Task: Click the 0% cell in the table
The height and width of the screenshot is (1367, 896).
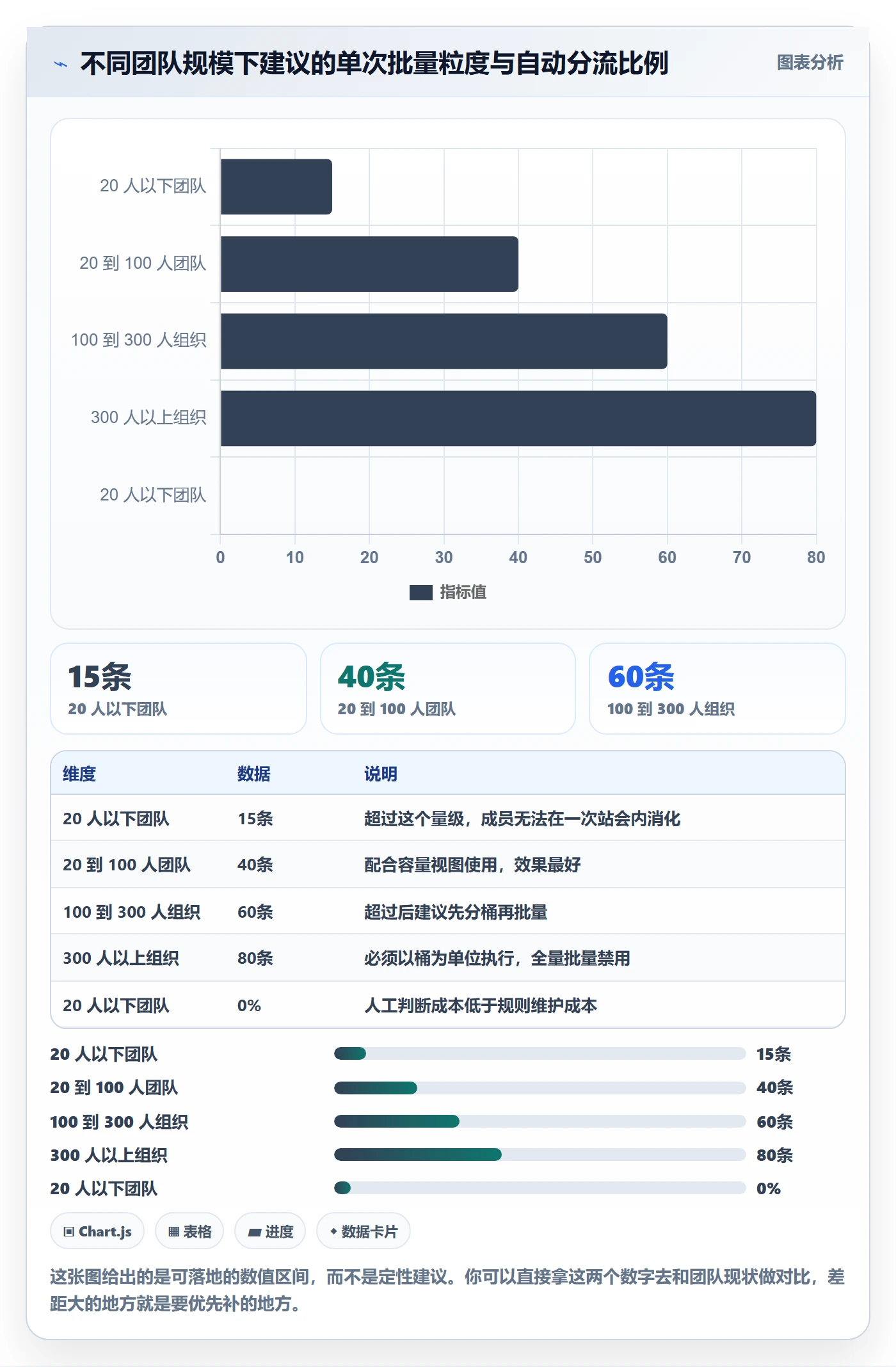Action: click(249, 1005)
